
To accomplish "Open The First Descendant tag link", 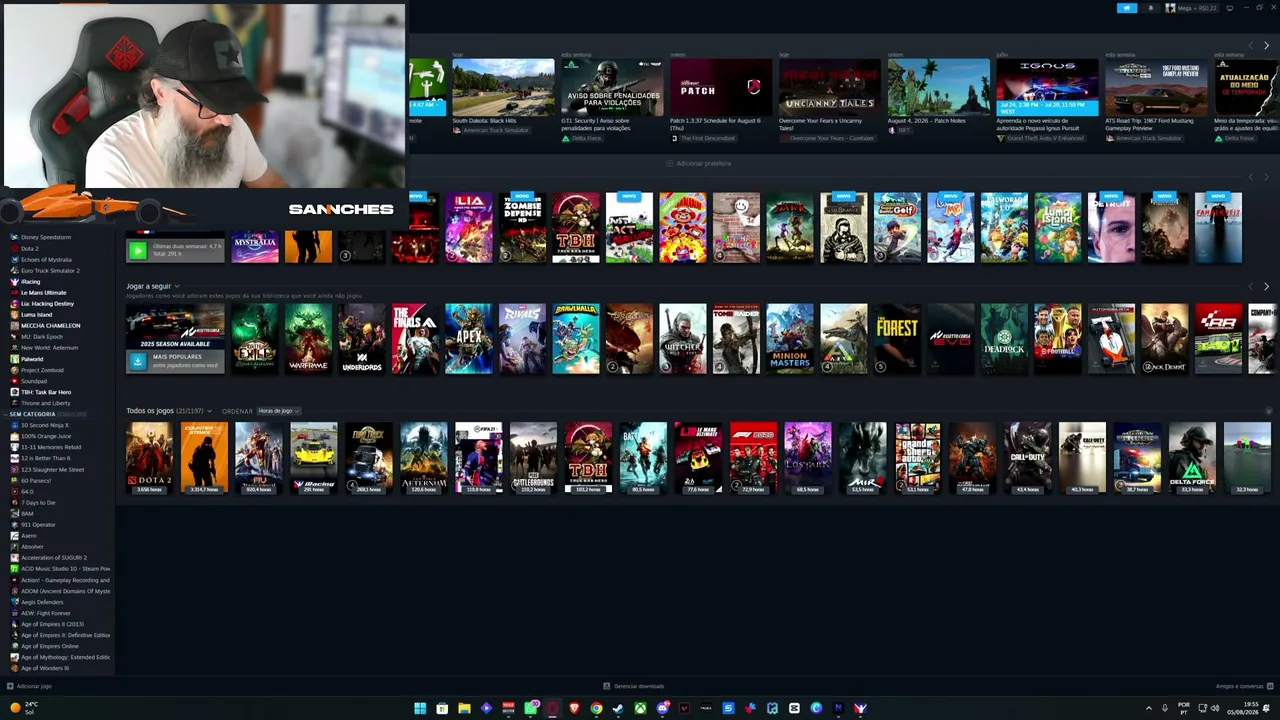I will (706, 138).
